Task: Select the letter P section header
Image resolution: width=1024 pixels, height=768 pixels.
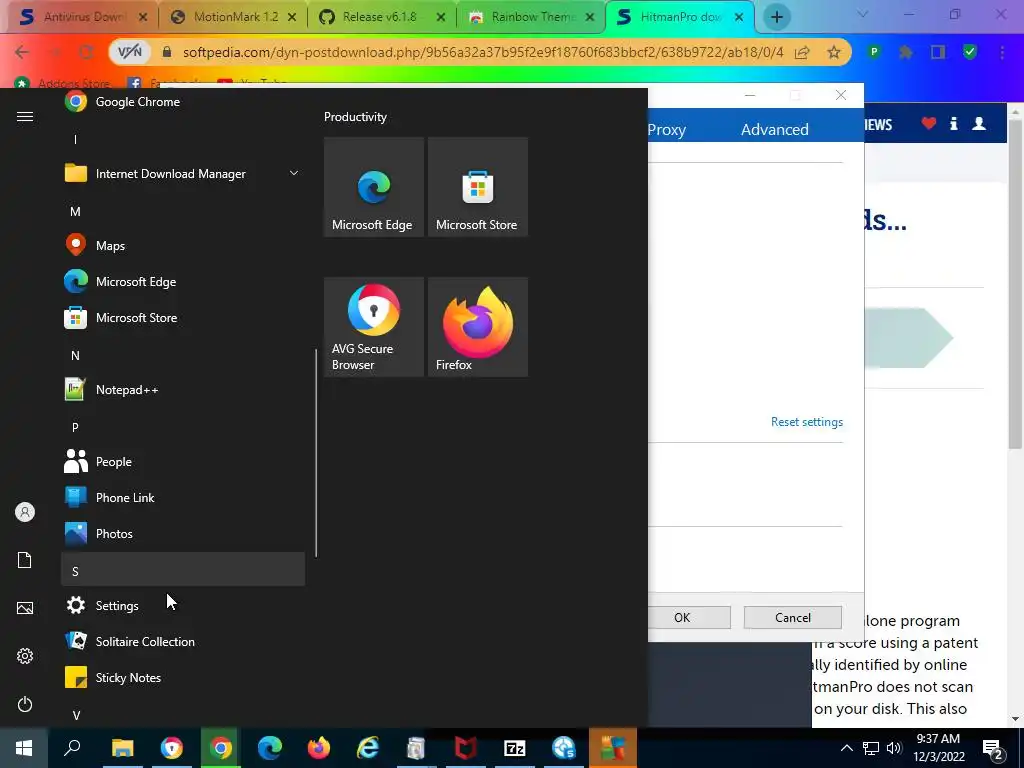Action: (75, 427)
